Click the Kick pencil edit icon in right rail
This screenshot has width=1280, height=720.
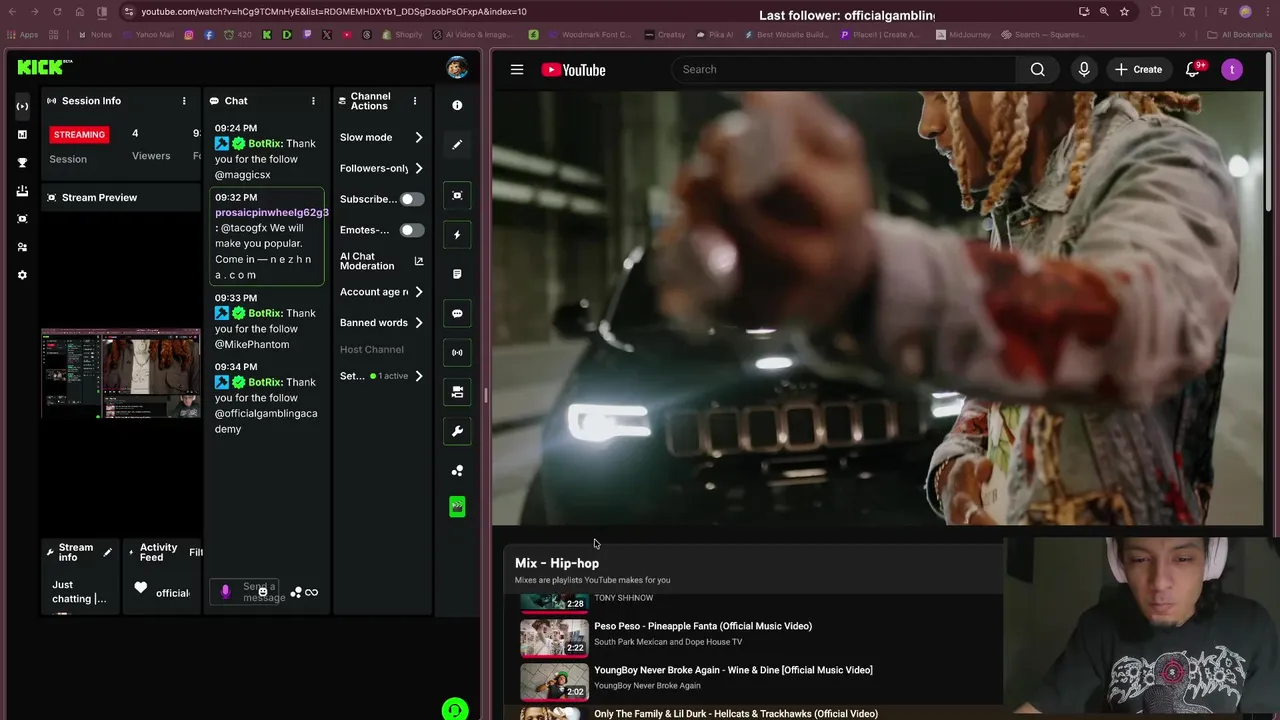click(x=457, y=145)
